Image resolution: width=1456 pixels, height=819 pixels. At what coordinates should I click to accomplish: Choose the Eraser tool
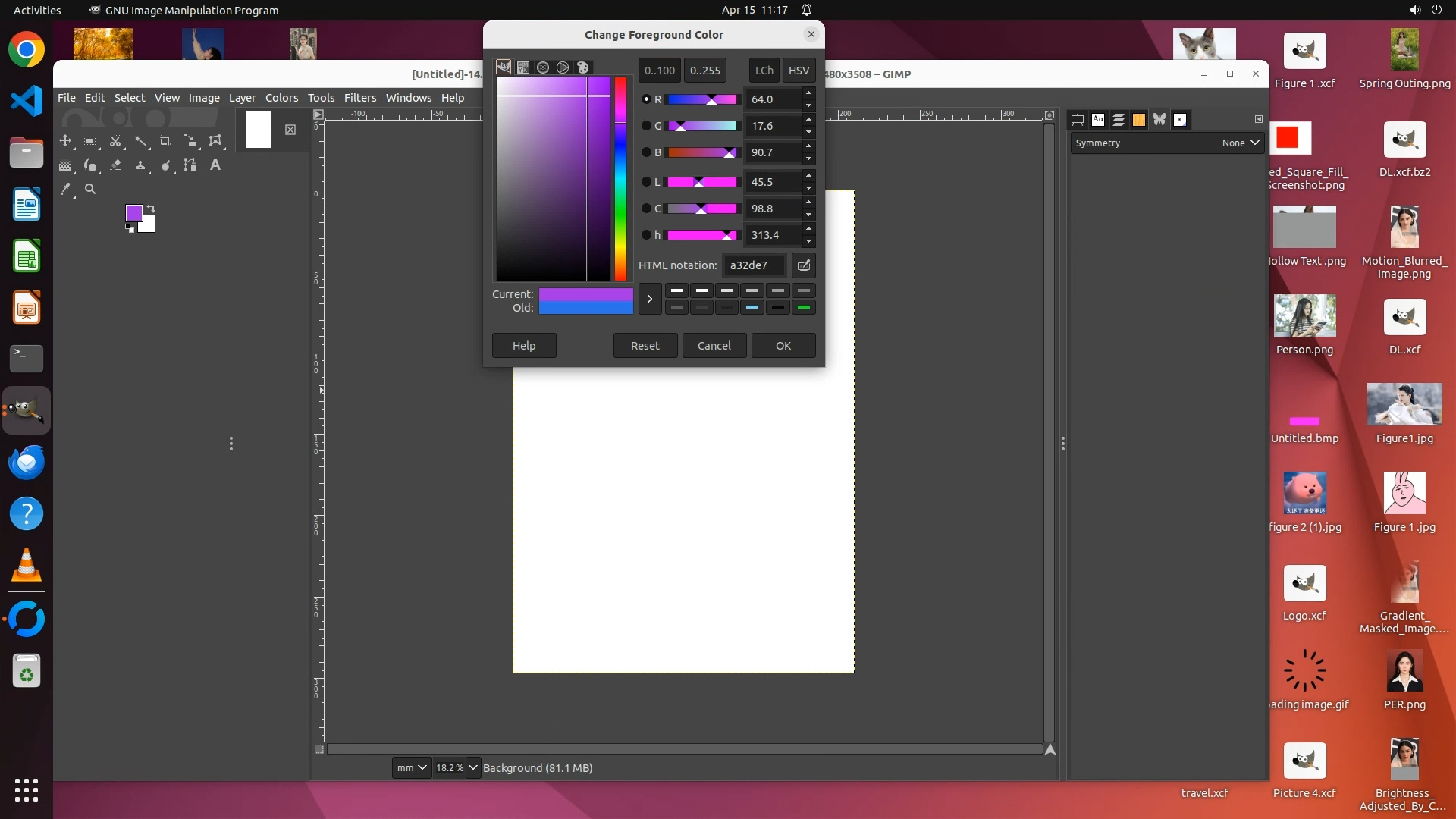pyautogui.click(x=115, y=165)
